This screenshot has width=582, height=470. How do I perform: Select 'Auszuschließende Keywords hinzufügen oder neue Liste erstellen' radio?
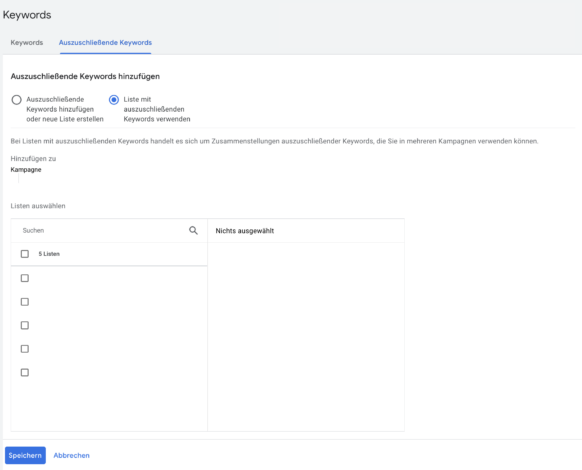coord(16,100)
